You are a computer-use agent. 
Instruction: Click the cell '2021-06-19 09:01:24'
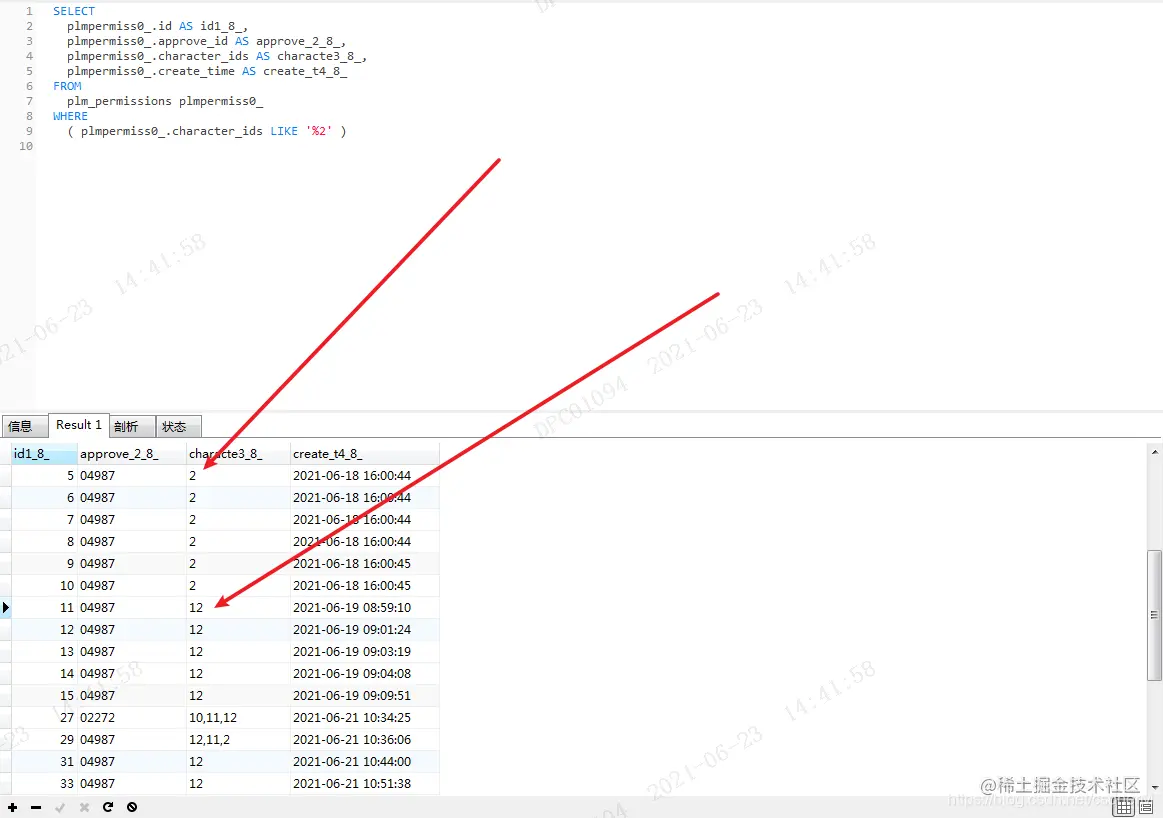tap(364, 630)
